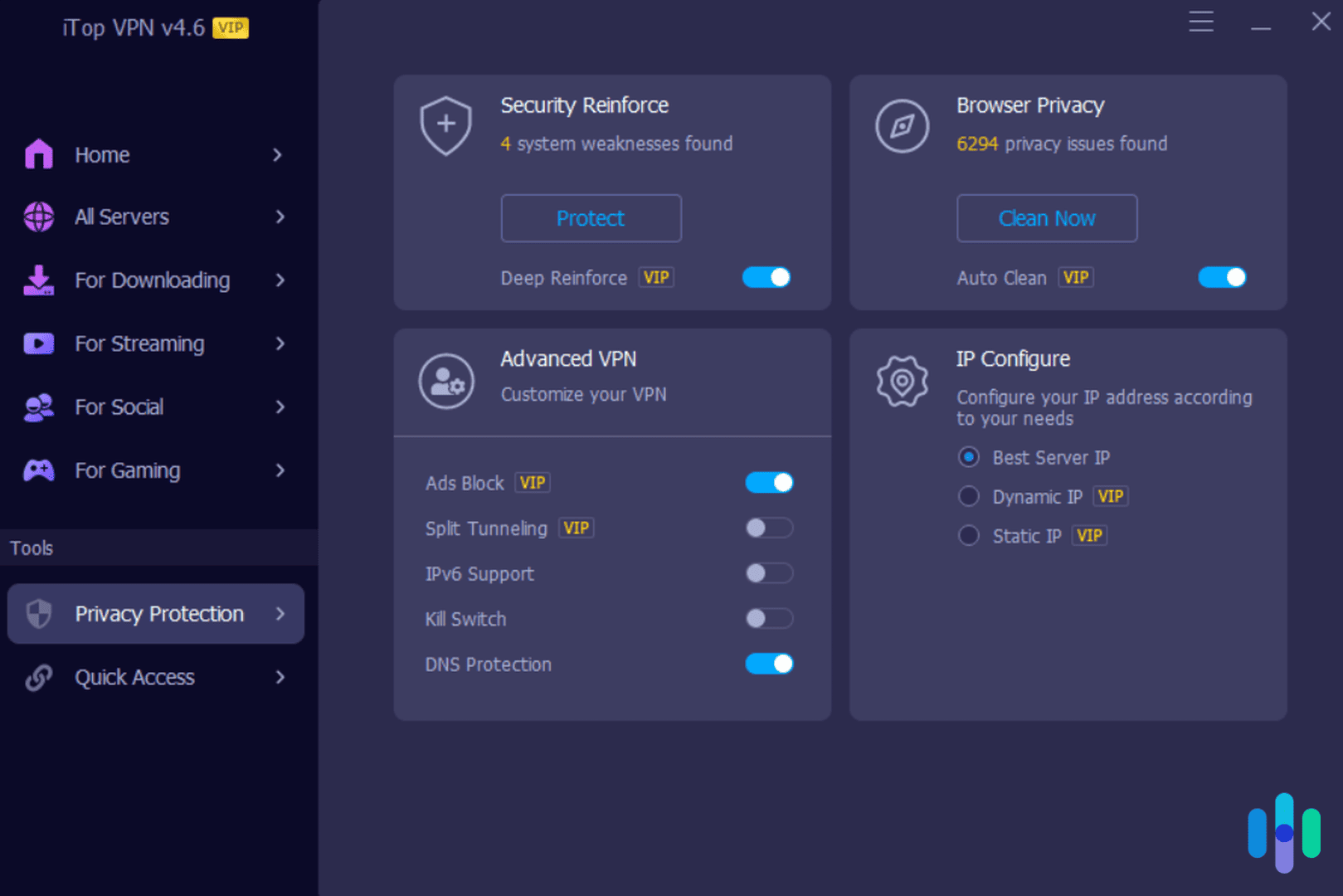Viewport: 1343px width, 896px height.
Task: Disable the DNS Protection toggle
Action: tap(769, 664)
